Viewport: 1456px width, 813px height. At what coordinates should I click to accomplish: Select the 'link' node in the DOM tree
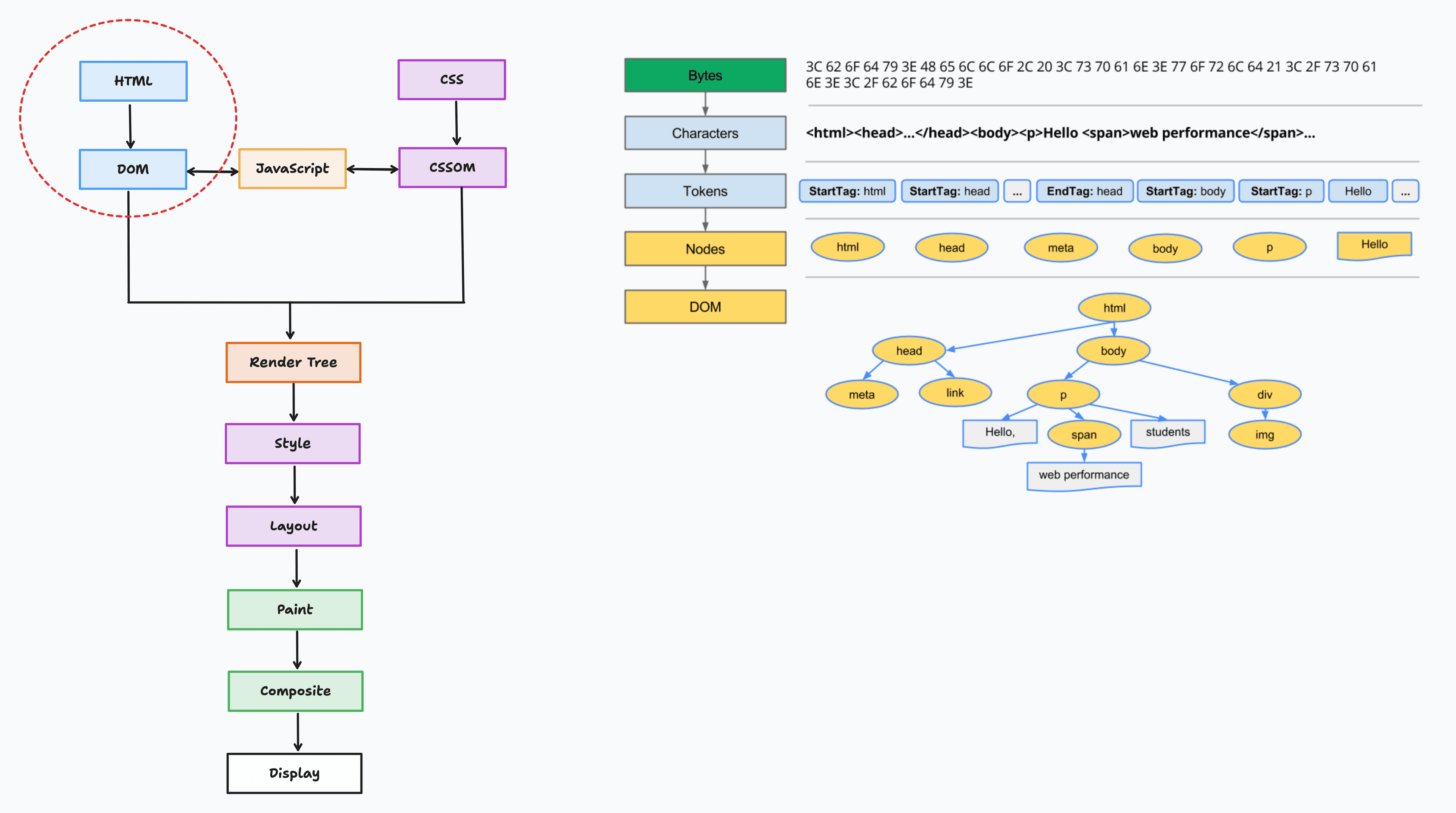click(x=955, y=393)
